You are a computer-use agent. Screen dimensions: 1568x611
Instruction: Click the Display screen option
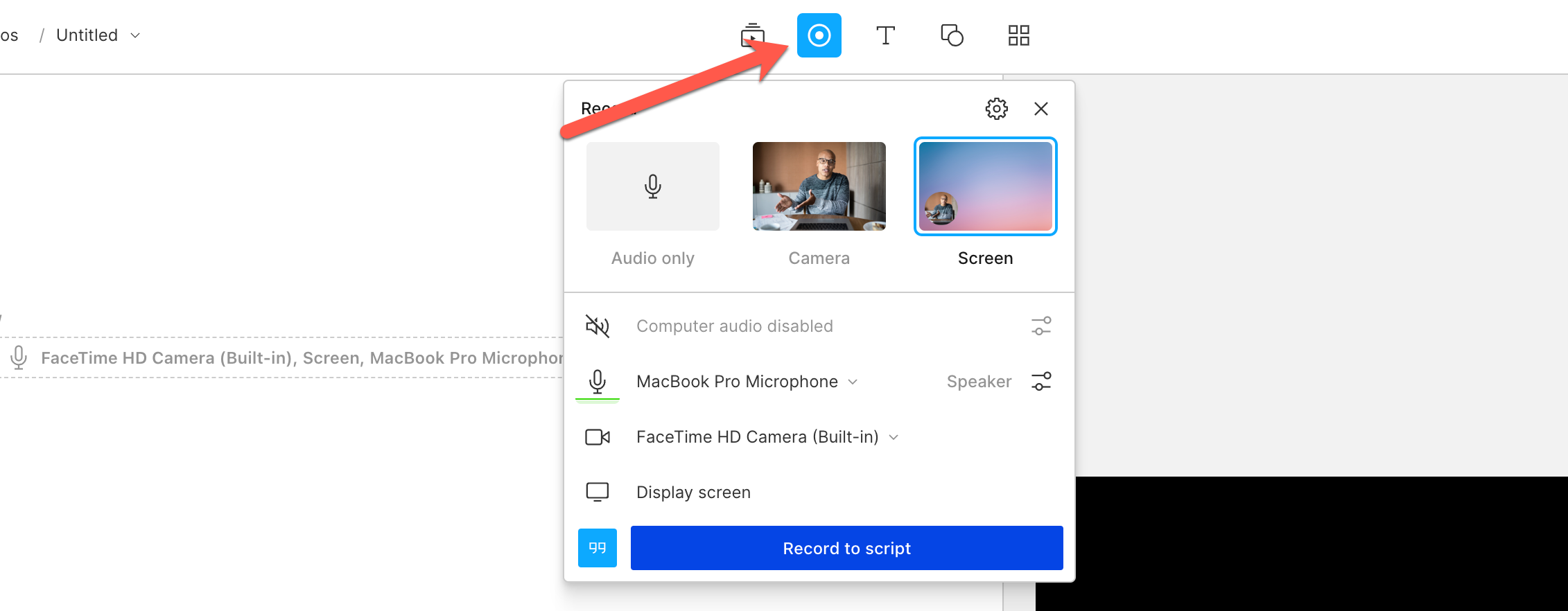pos(693,493)
